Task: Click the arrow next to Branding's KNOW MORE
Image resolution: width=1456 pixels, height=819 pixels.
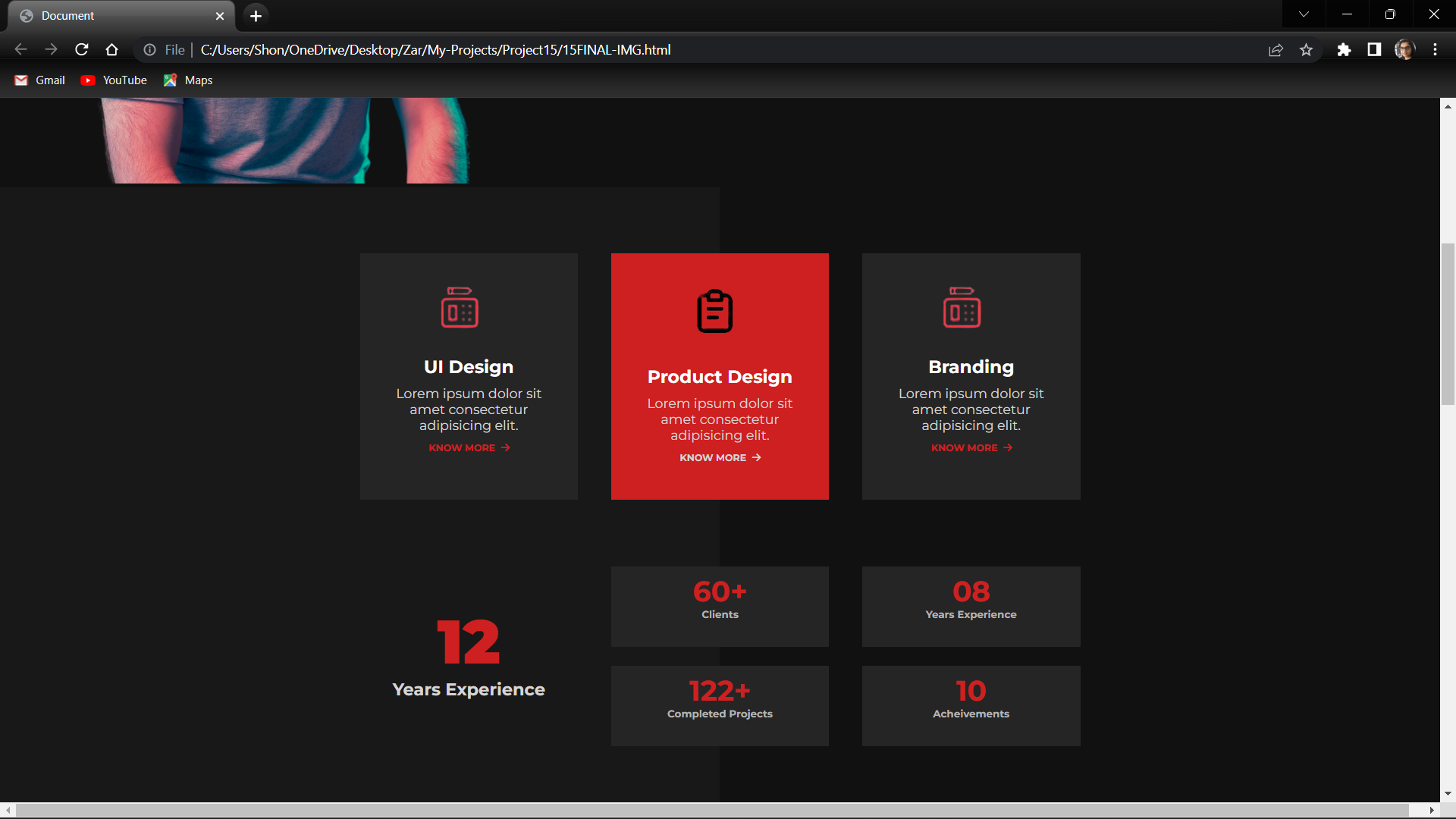Action: (1007, 447)
